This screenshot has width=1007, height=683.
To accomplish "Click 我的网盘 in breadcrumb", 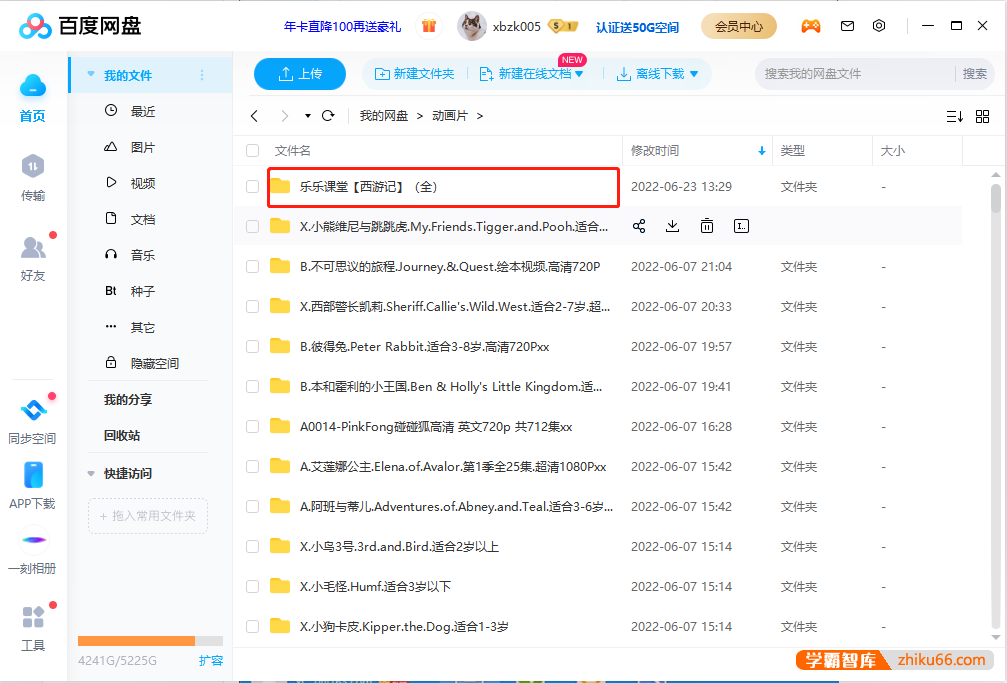I will coord(383,116).
